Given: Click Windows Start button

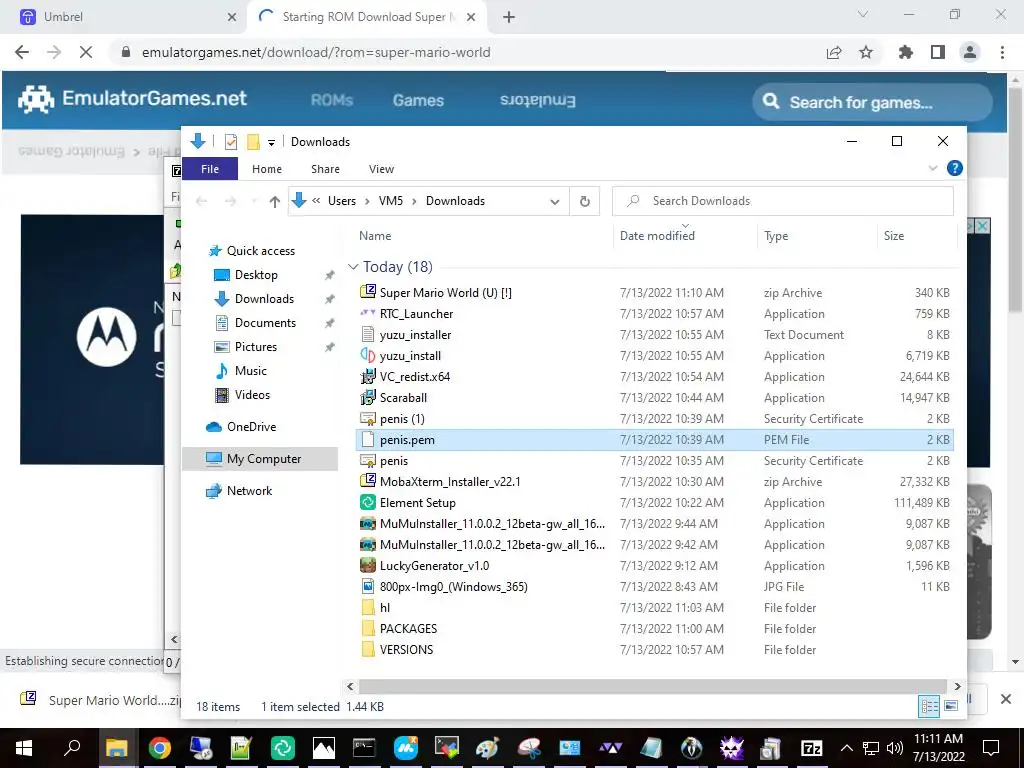Looking at the screenshot, I should pyautogui.click(x=24, y=748).
